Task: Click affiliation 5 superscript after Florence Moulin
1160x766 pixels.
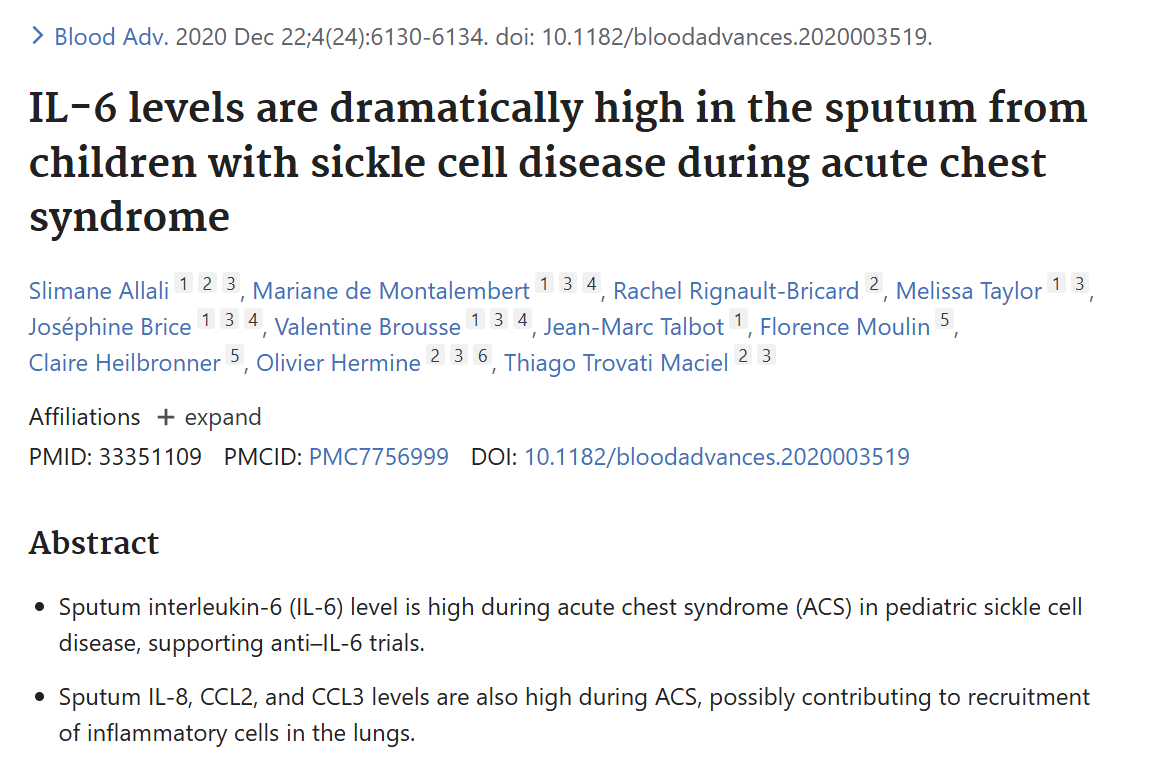Action: tap(944, 320)
